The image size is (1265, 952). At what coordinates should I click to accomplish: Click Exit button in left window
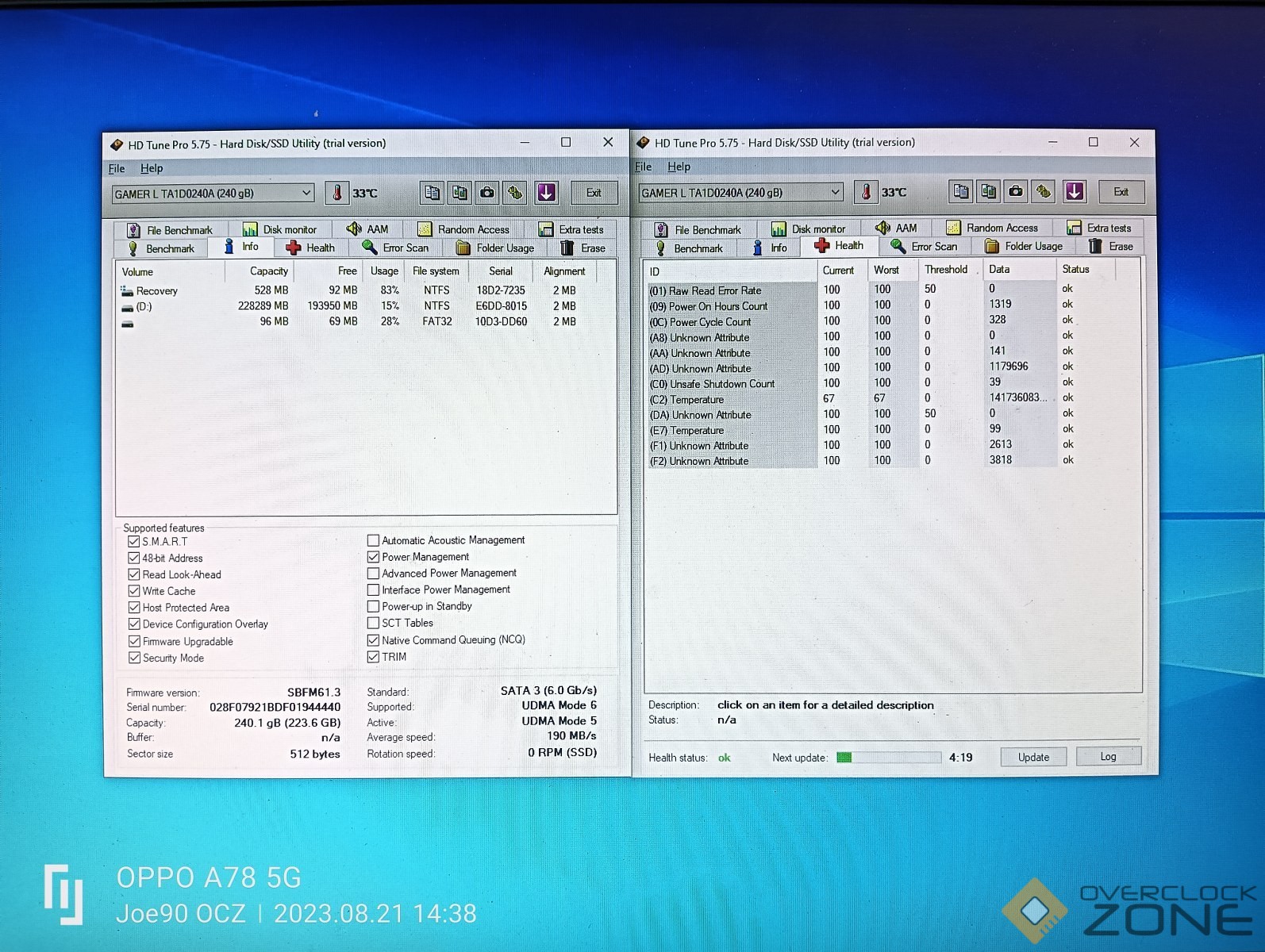point(594,193)
